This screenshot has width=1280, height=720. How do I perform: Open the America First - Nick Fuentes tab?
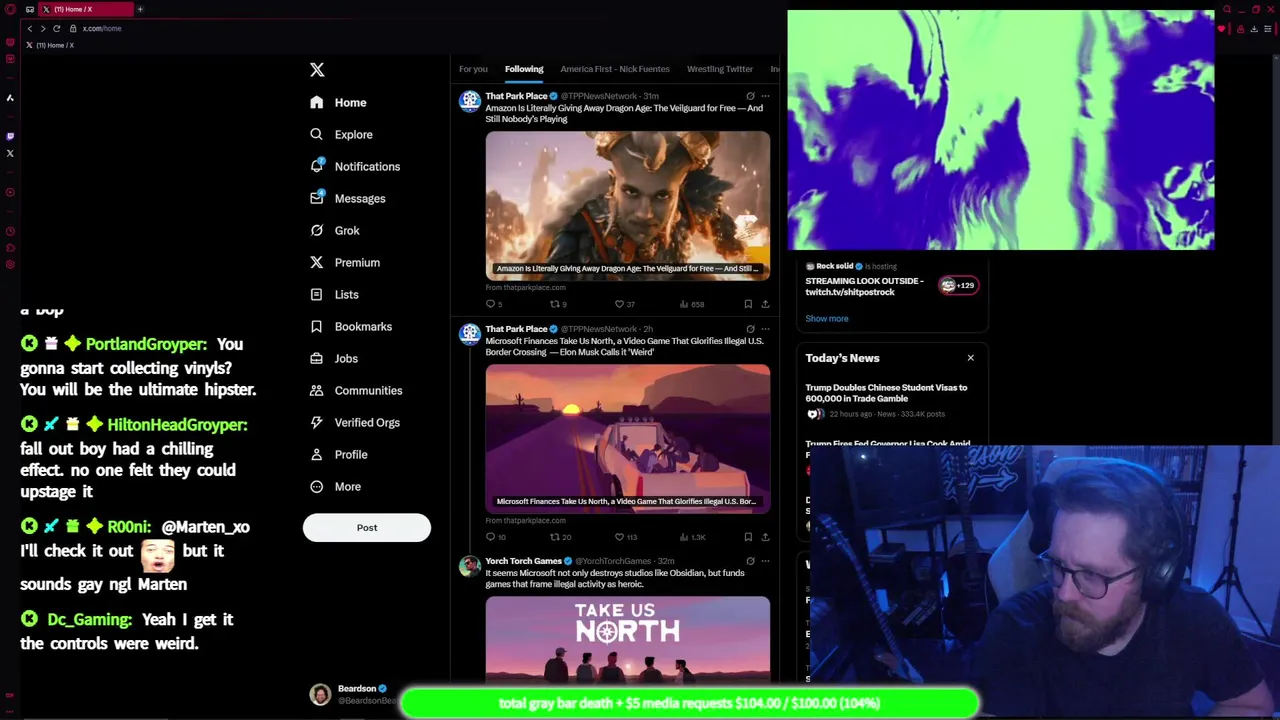(x=615, y=69)
